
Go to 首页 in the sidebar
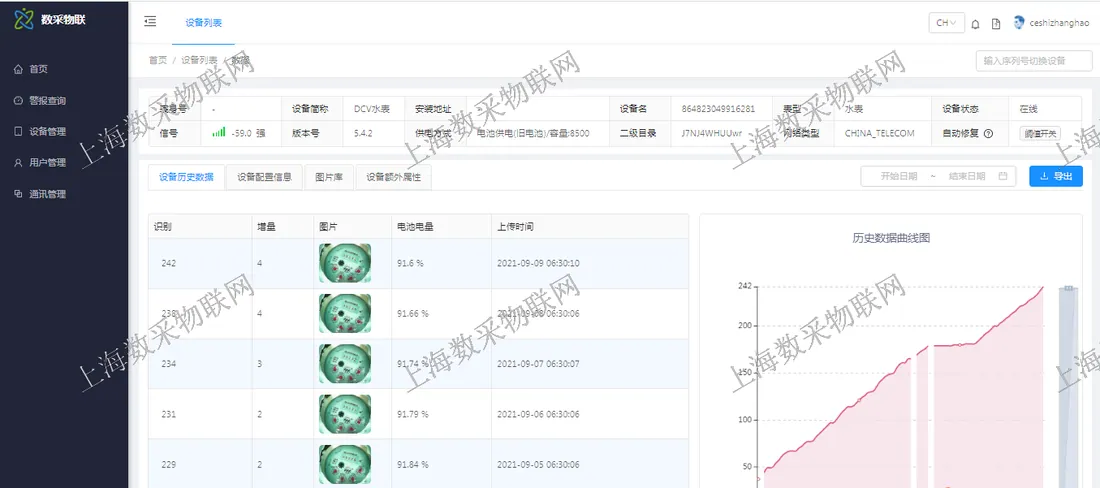coord(38,69)
